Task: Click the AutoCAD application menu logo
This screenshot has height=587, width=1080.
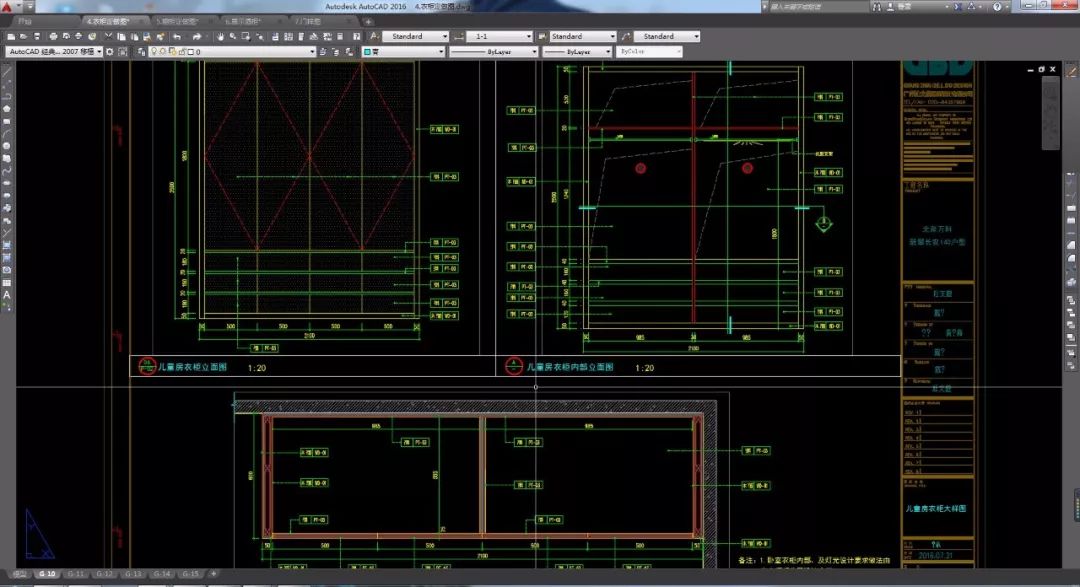Action: pyautogui.click(x=8, y=7)
